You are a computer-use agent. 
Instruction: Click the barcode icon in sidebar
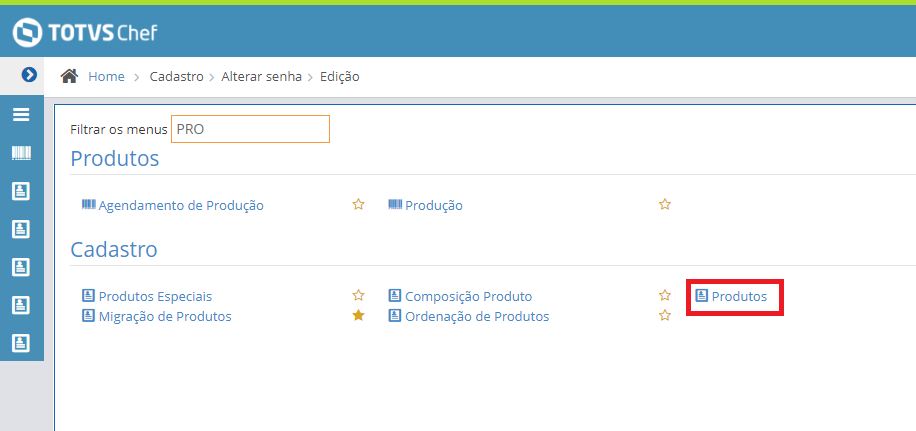pos(21,154)
